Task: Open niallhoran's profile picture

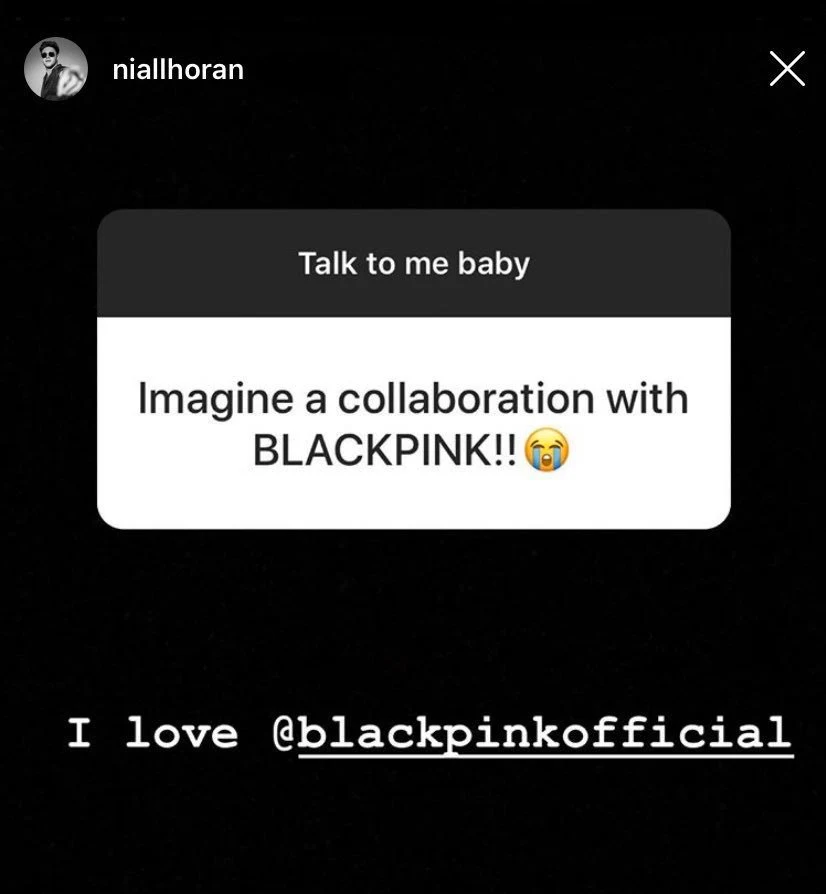Action: pos(56,69)
